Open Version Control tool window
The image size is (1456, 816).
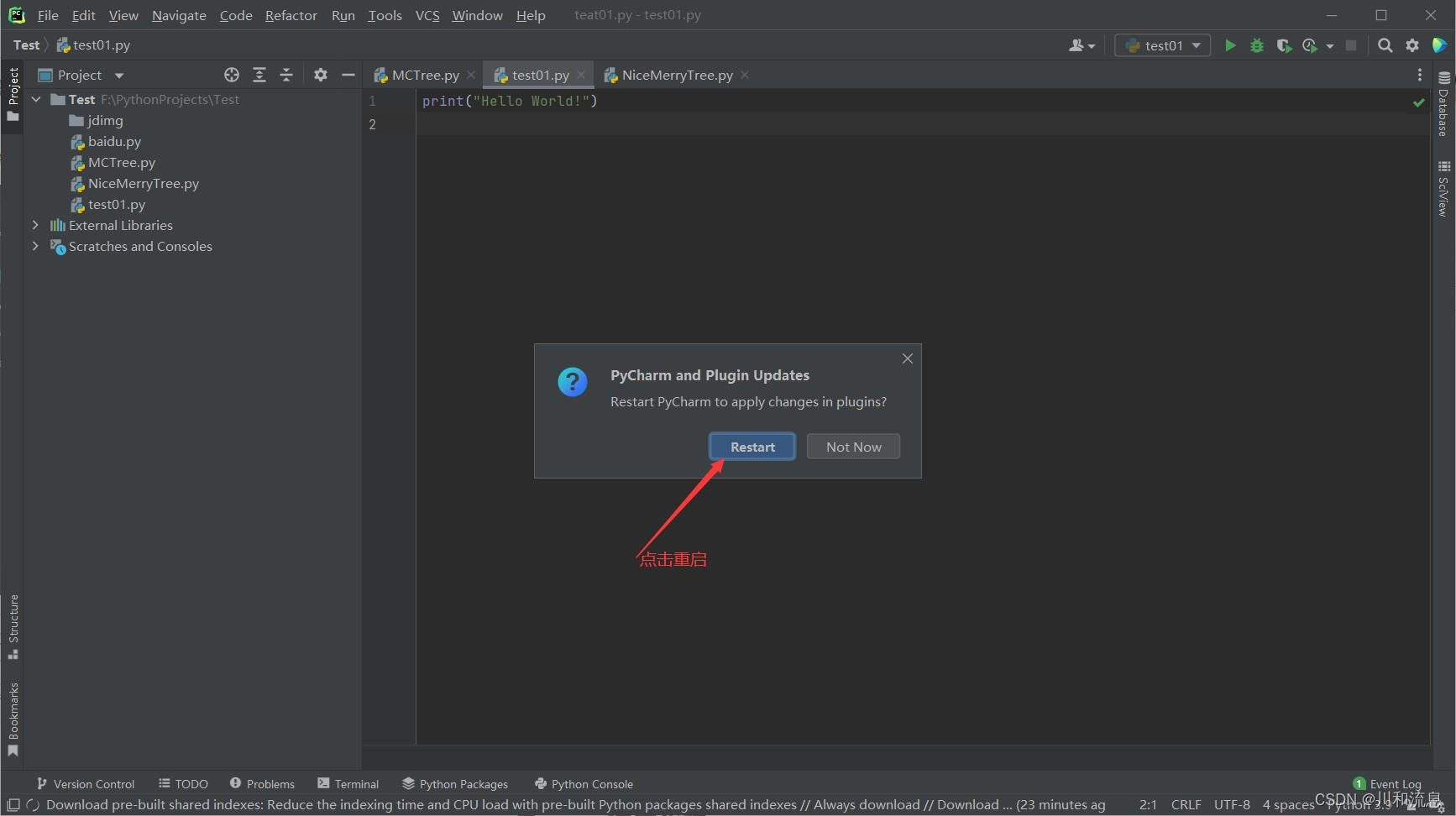coord(85,783)
